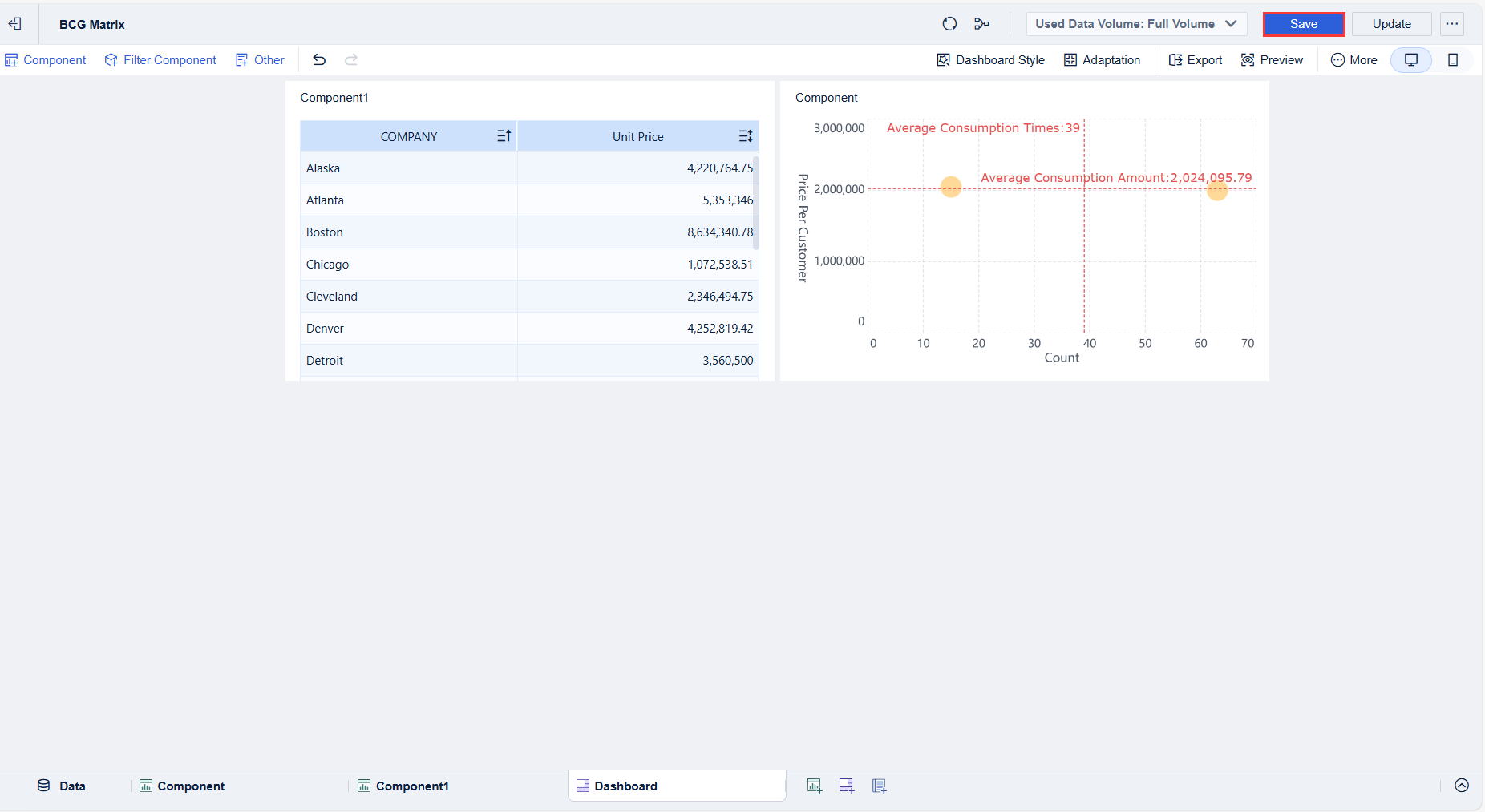Screen dimensions: 1485x812
Task: Add a new report from the bottom bar
Action: click(879, 786)
